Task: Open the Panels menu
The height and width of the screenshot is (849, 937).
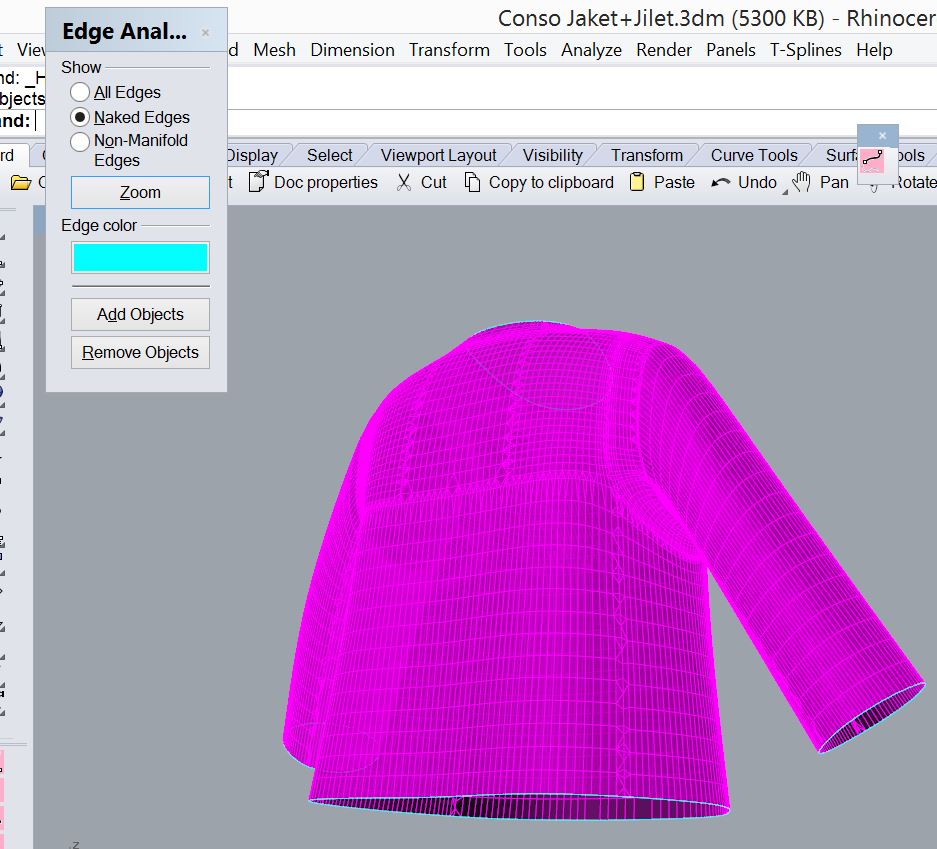Action: click(730, 50)
